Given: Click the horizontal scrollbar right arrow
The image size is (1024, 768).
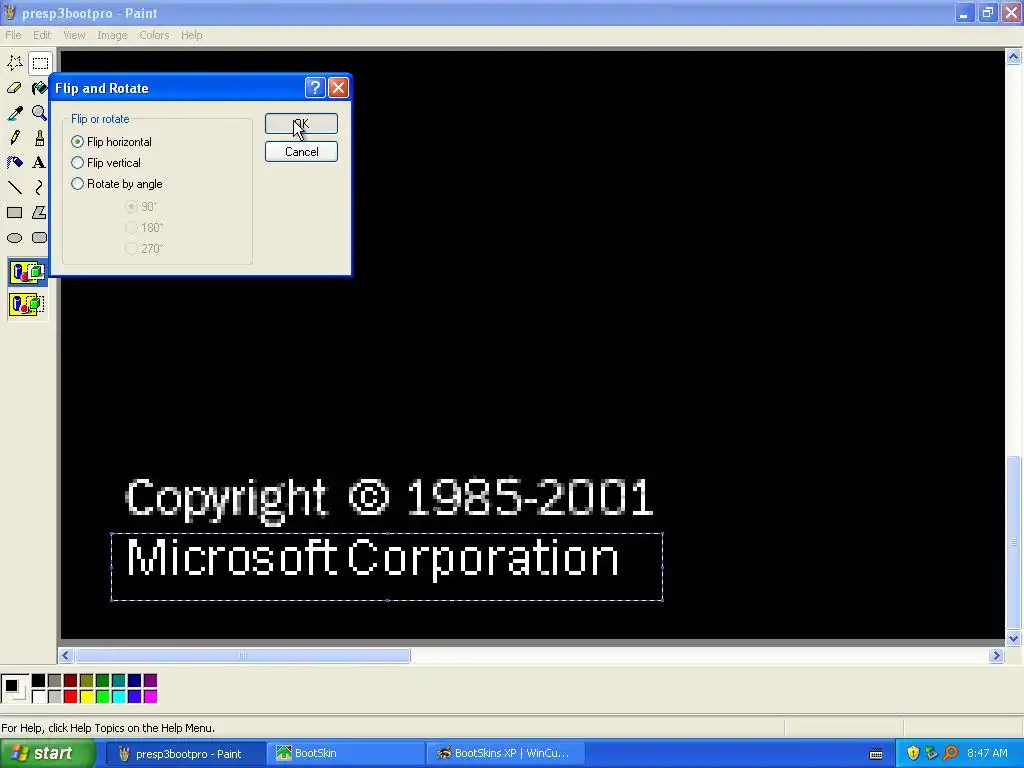Looking at the screenshot, I should click(x=996, y=656).
